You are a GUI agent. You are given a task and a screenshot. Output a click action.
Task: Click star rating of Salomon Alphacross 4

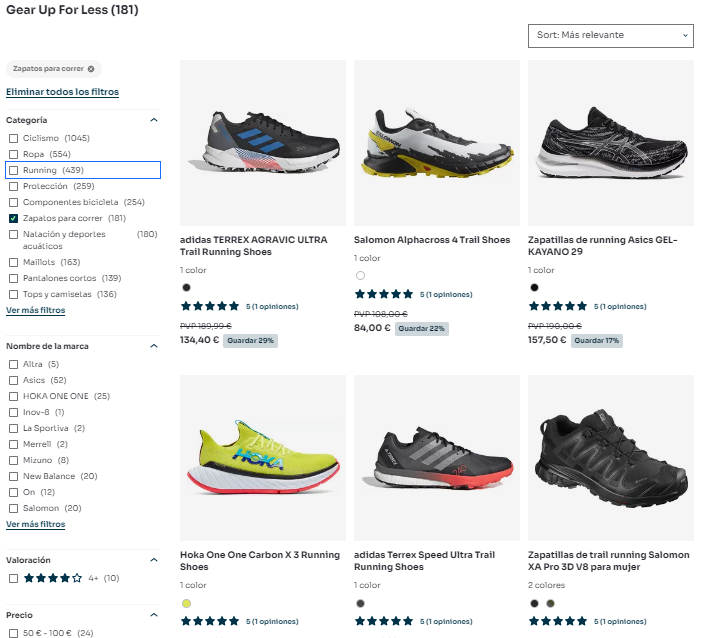point(385,294)
